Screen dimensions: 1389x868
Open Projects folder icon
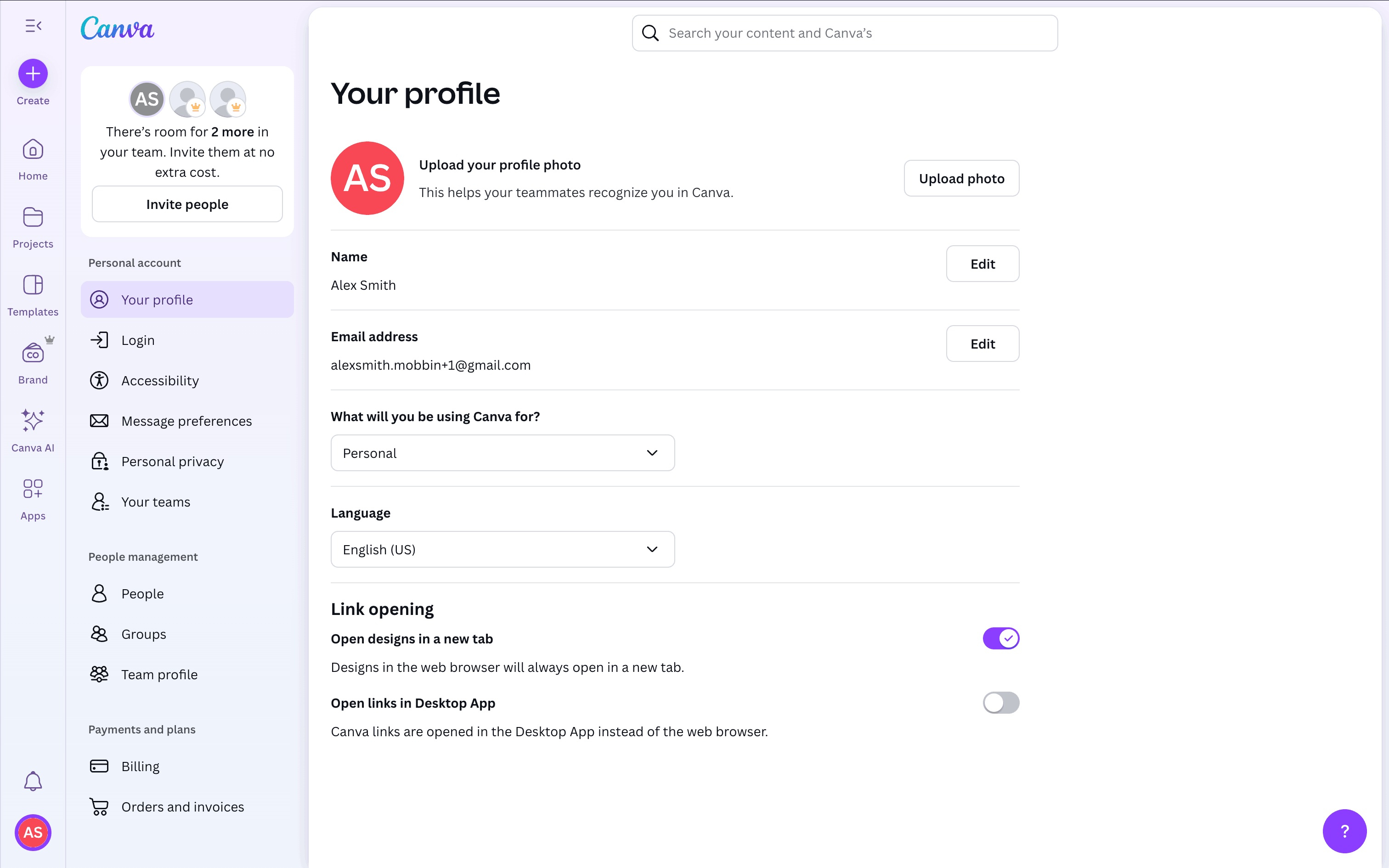(33, 218)
